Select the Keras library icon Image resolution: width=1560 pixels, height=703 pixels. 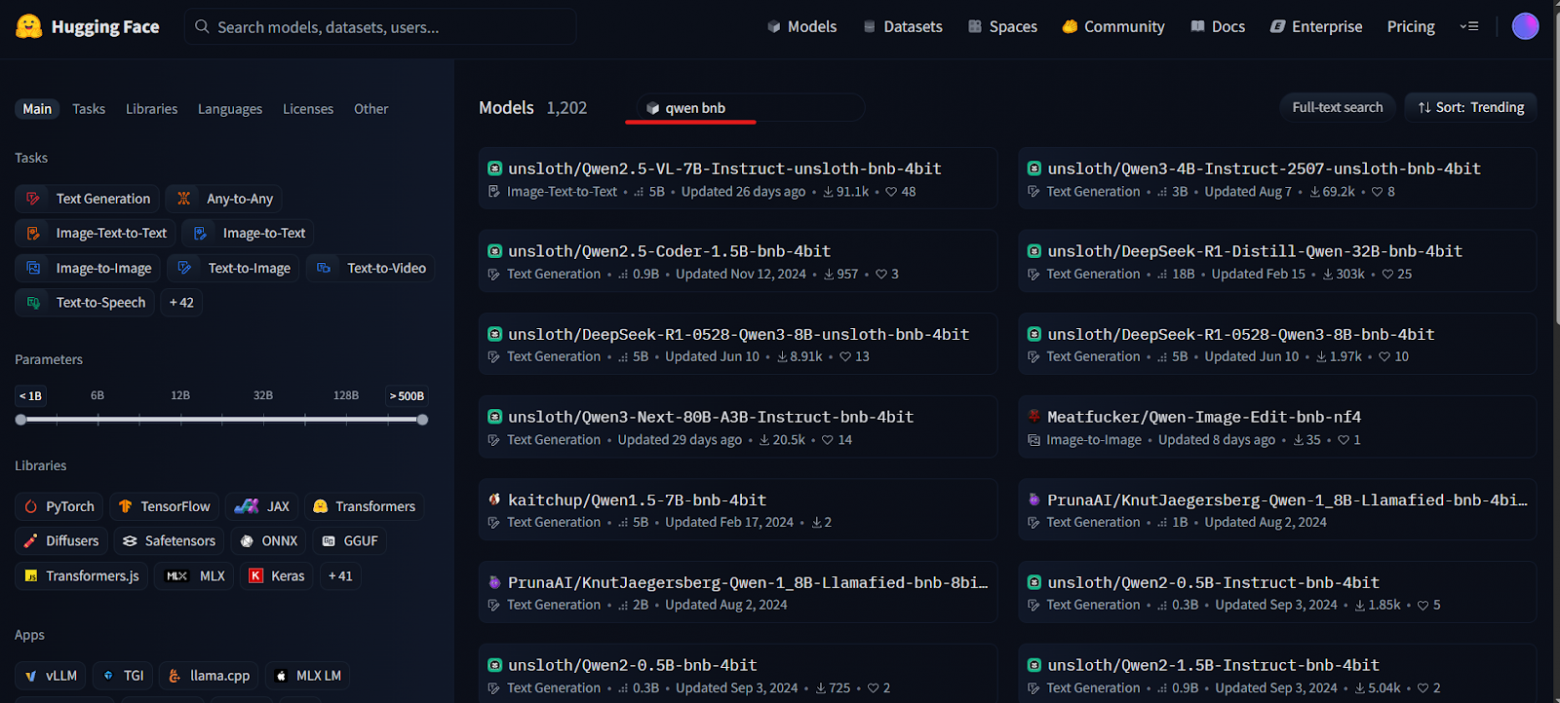[258, 575]
